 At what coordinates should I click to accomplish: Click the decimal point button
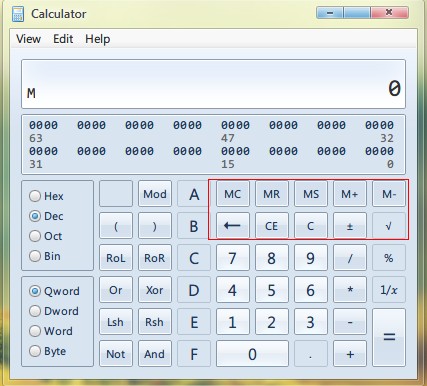(x=311, y=354)
